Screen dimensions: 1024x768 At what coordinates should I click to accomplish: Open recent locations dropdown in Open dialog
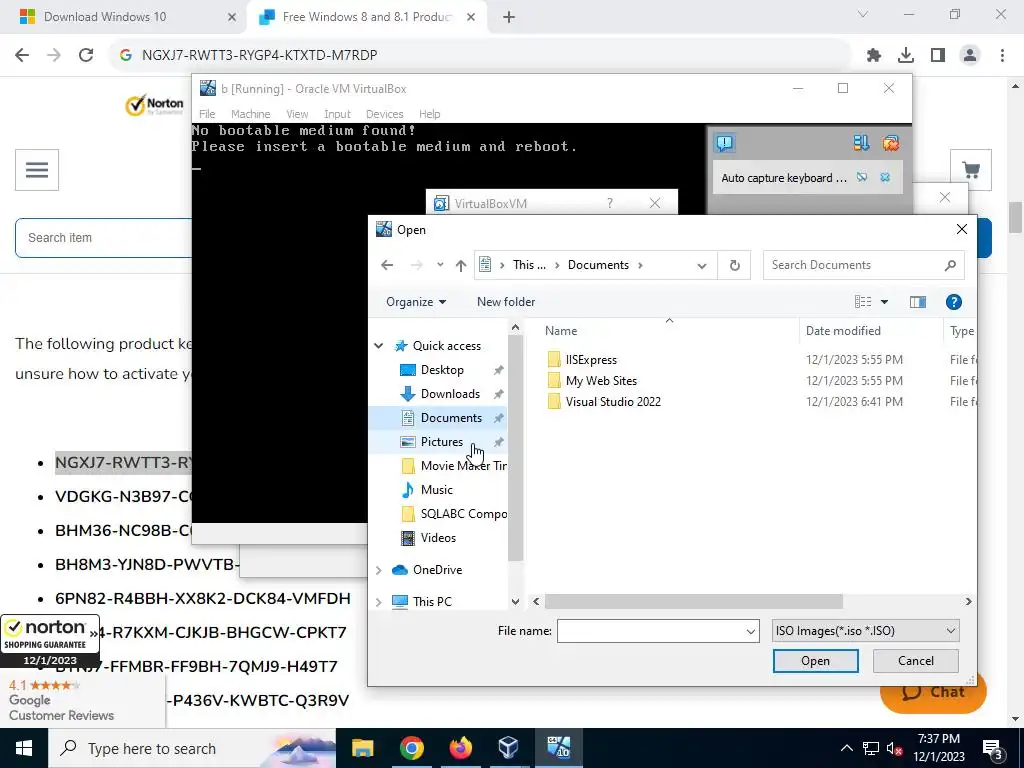coord(440,265)
